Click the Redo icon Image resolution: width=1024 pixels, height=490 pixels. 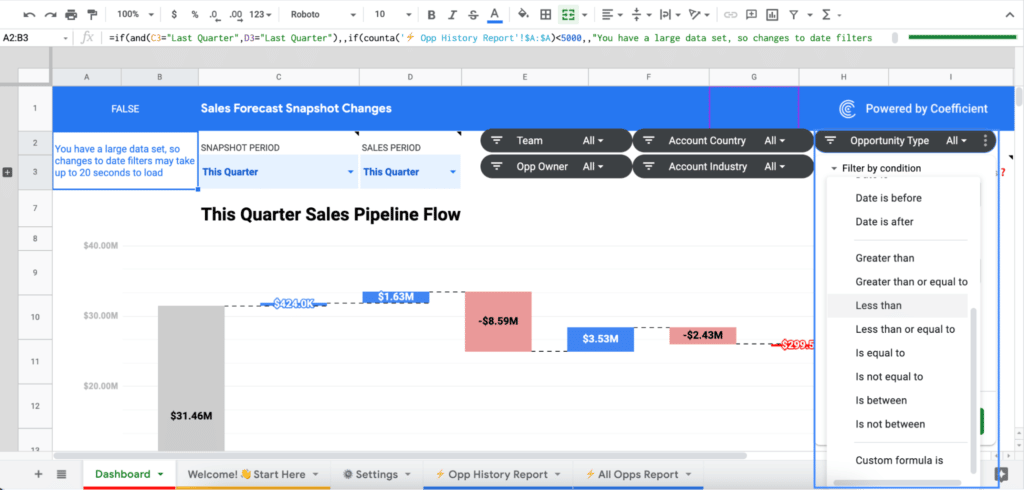[50, 14]
